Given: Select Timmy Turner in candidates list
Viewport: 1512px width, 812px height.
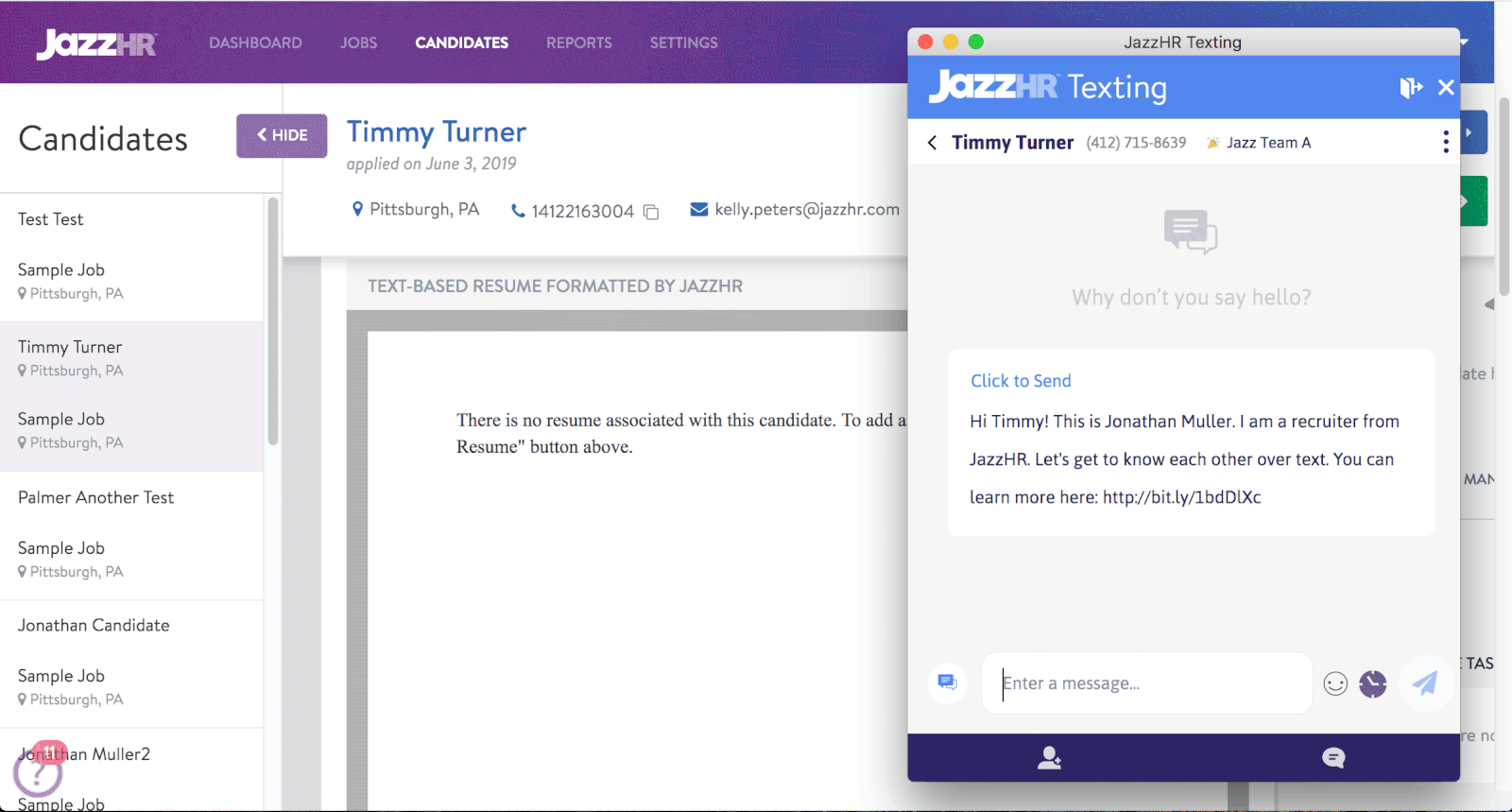Looking at the screenshot, I should tap(70, 347).
